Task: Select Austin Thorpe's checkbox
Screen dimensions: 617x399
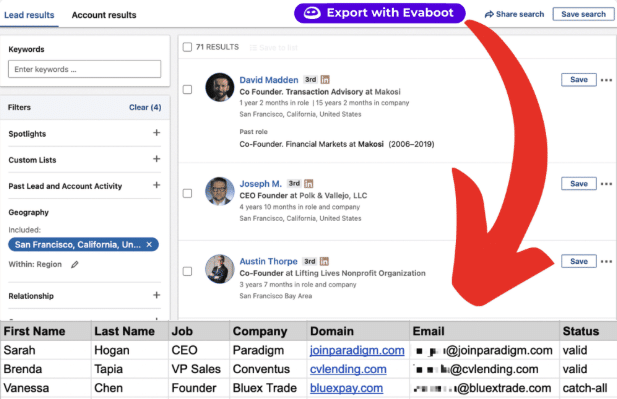Action: 187,272
